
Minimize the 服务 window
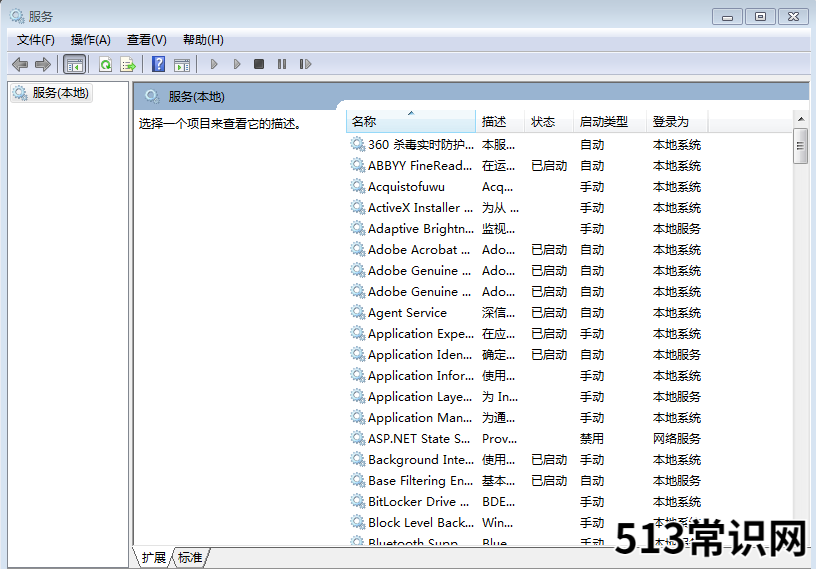click(728, 17)
